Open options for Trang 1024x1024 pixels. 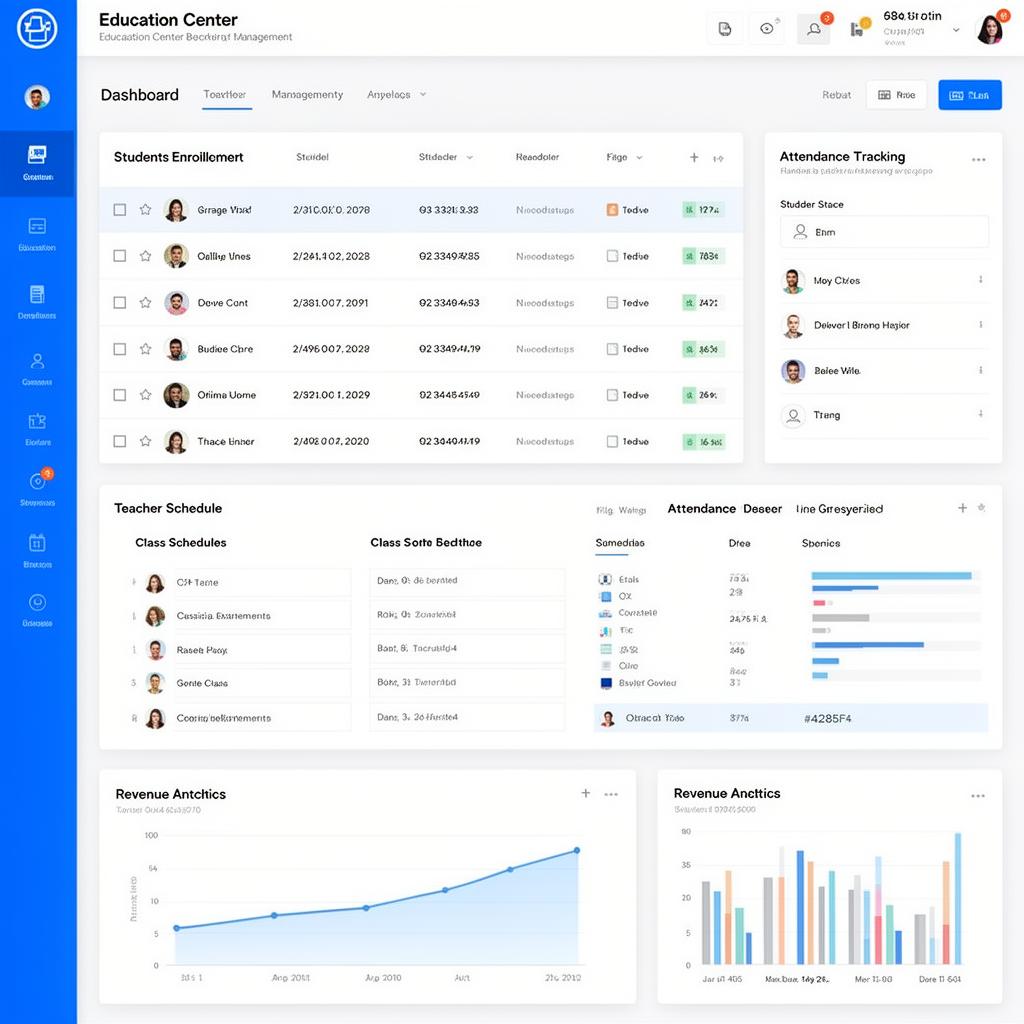point(980,413)
